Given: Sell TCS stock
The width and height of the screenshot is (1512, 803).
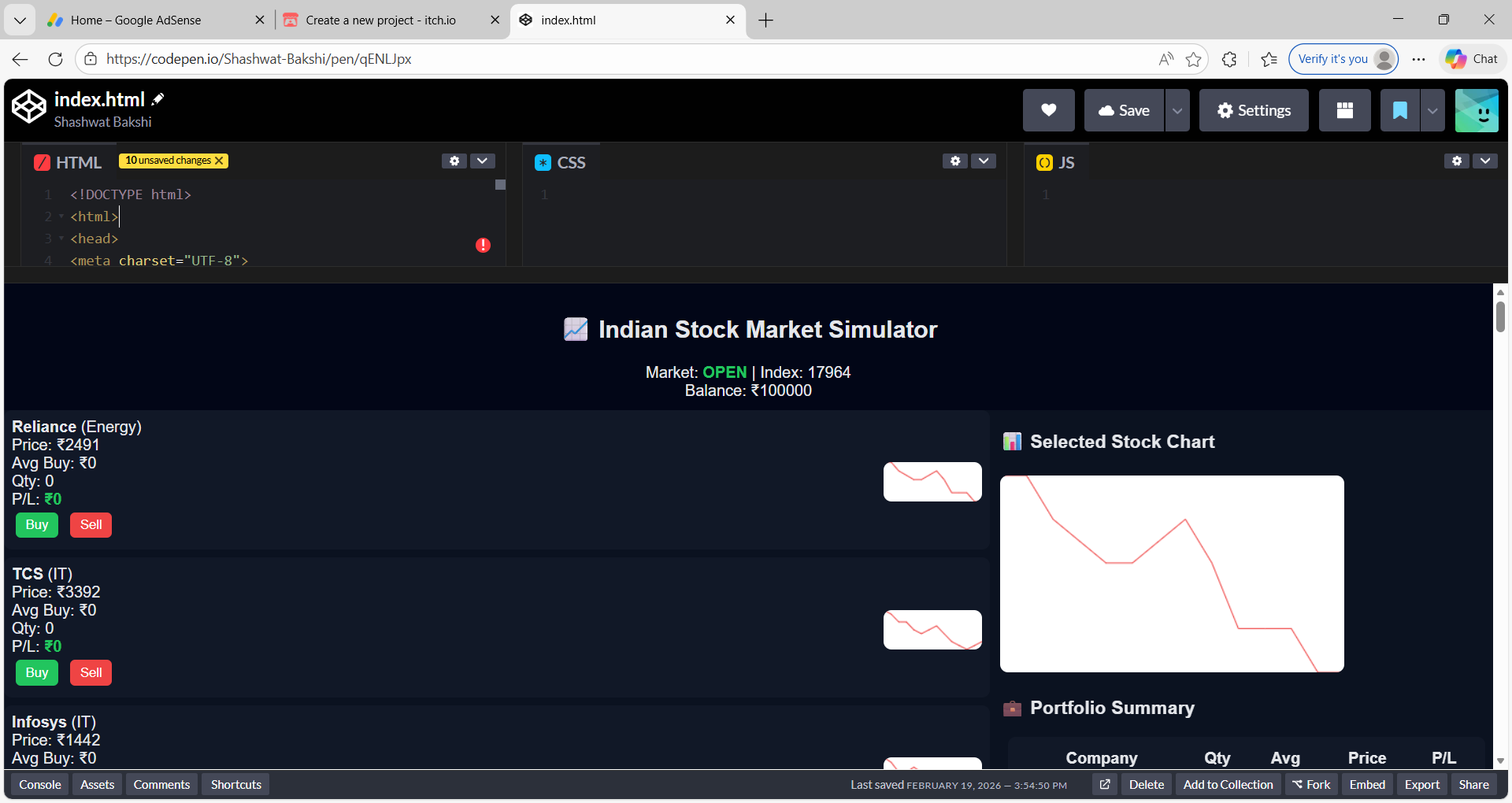Looking at the screenshot, I should [x=91, y=673].
